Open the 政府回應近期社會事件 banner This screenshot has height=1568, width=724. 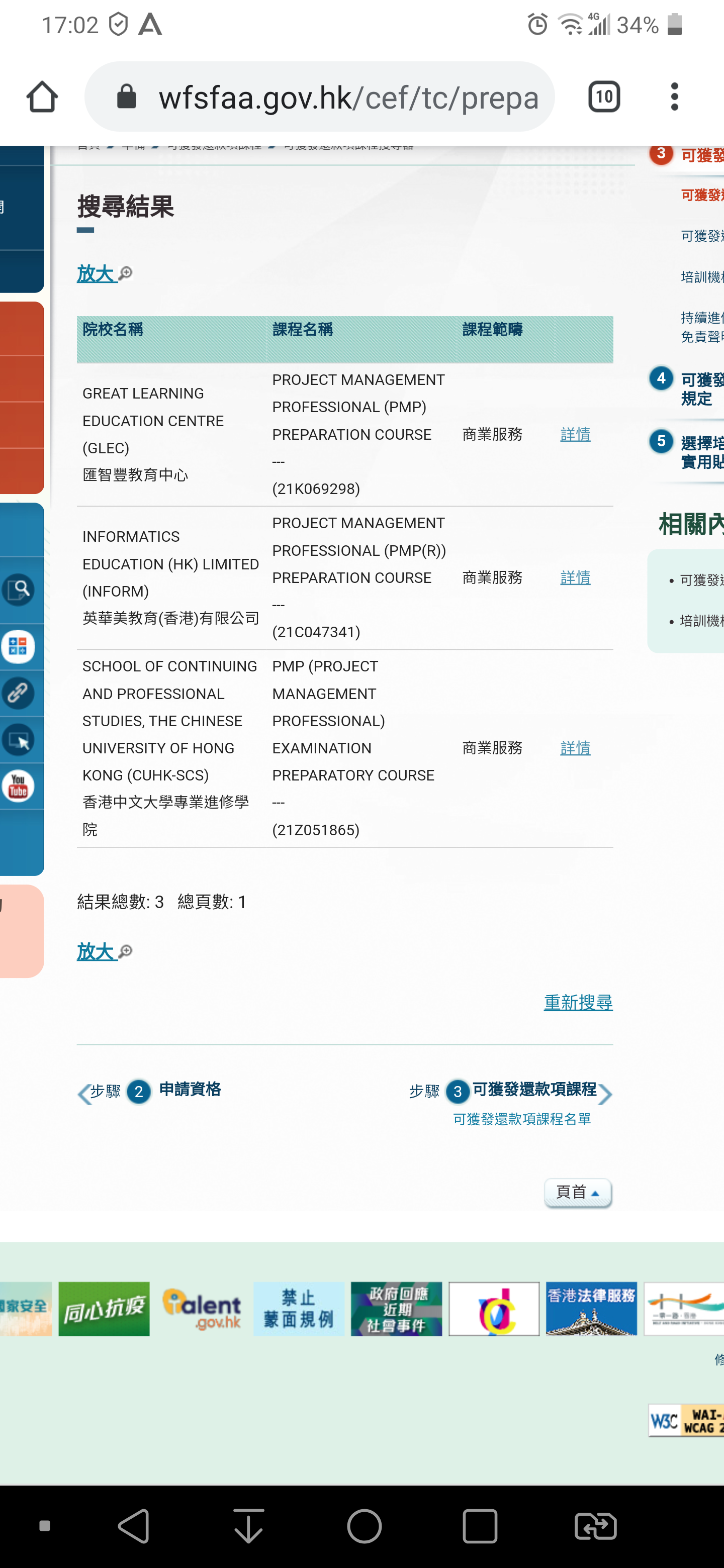(x=396, y=1309)
